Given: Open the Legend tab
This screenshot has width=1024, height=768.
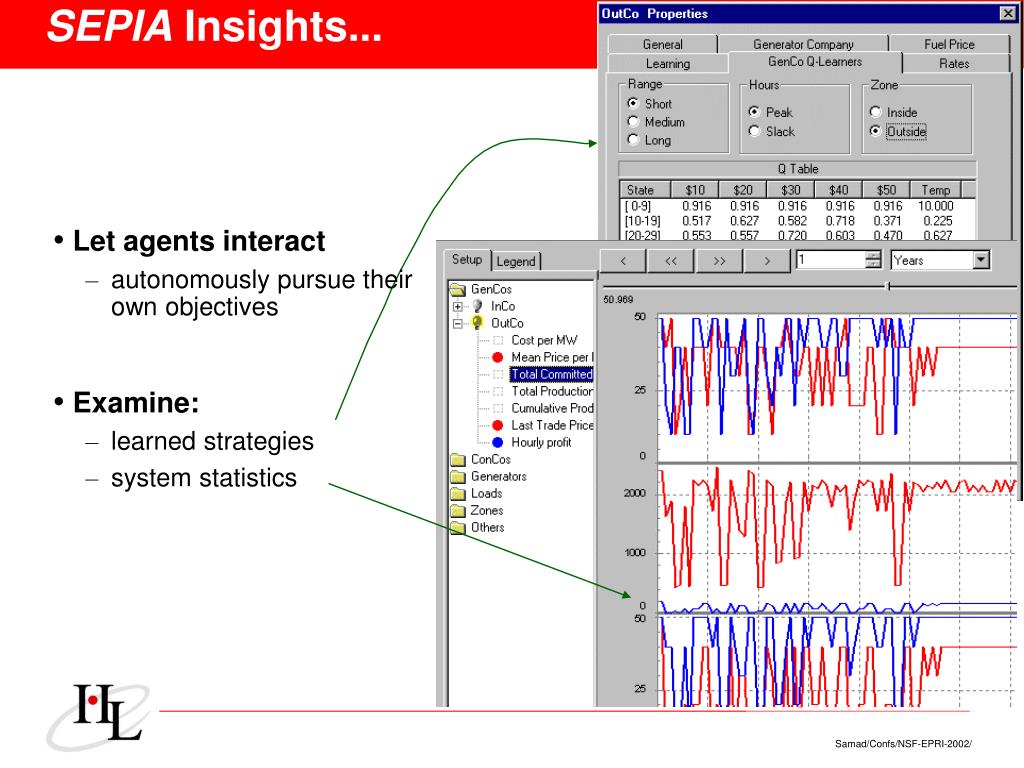Looking at the screenshot, I should (516, 261).
